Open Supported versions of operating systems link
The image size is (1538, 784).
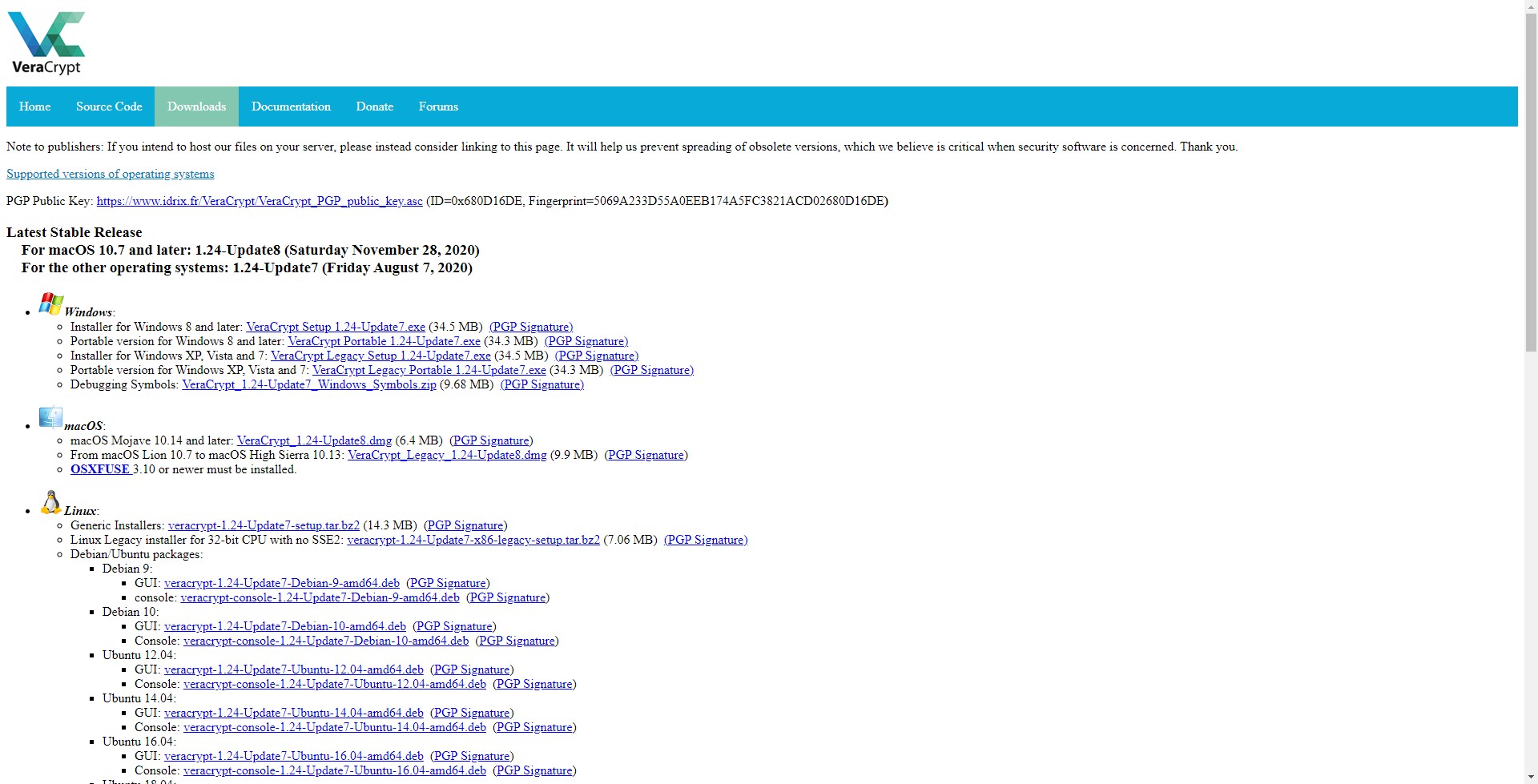(x=111, y=174)
